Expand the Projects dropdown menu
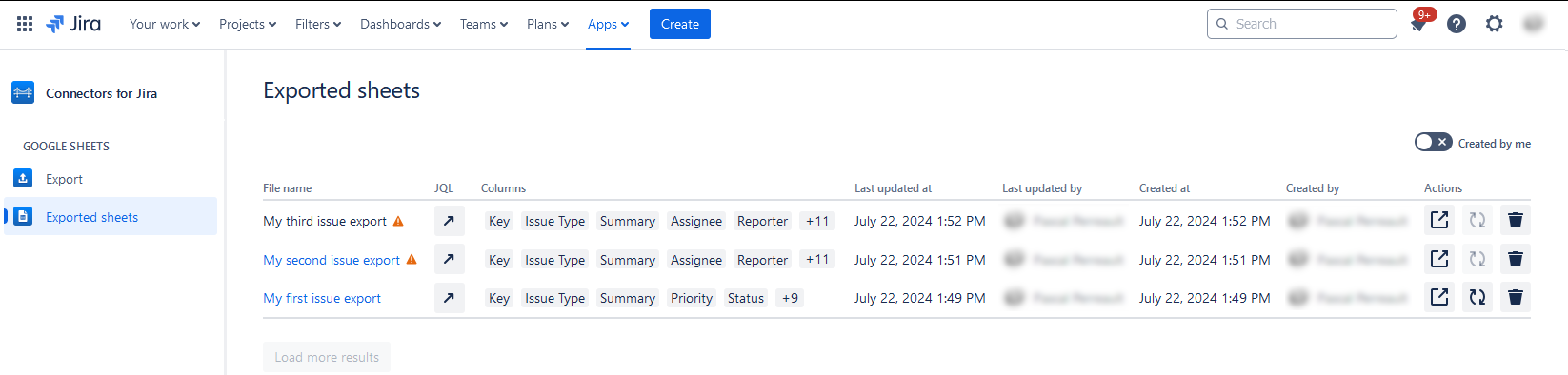Viewport: 1568px width, 375px height. 248,24
